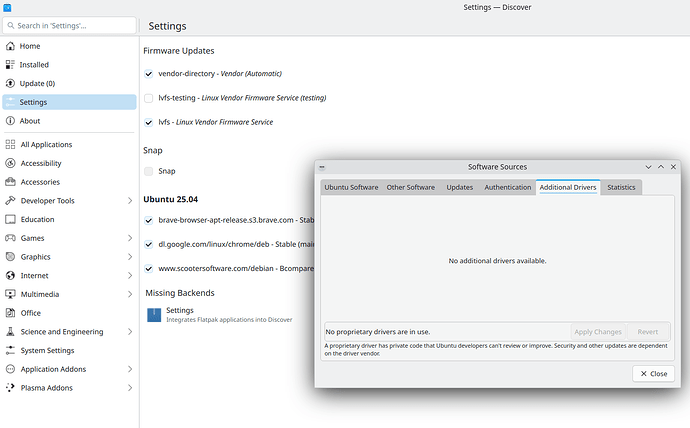690x428 pixels.
Task: Expand the Developer Tools category
Action: [x=130, y=201]
